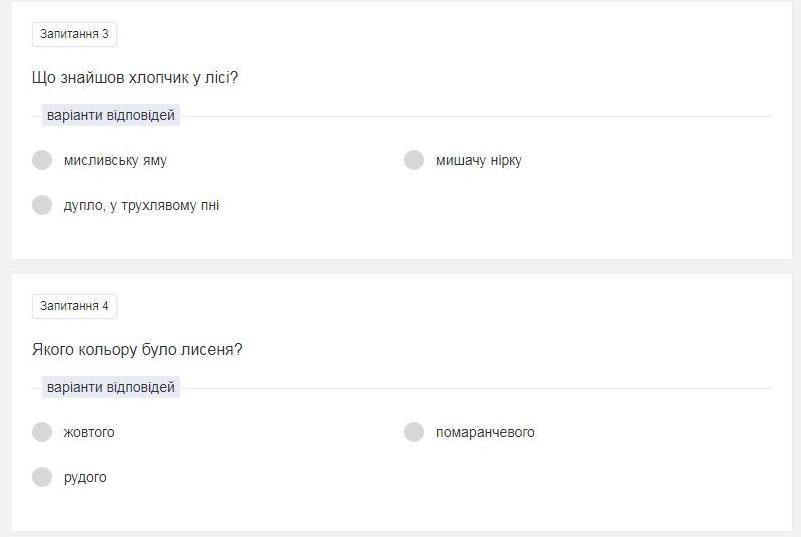This screenshot has height=537, width=801.
Task: Mark the 'дупло, у трухлявому пні' radio circle
Action: 42,205
